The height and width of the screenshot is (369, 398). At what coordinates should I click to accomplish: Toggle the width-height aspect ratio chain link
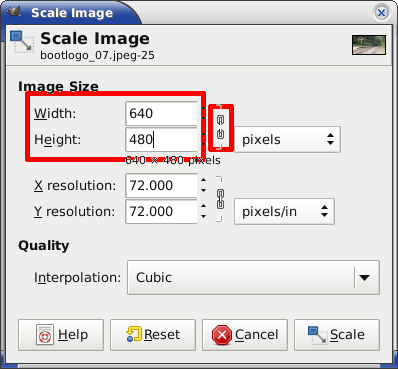point(220,127)
